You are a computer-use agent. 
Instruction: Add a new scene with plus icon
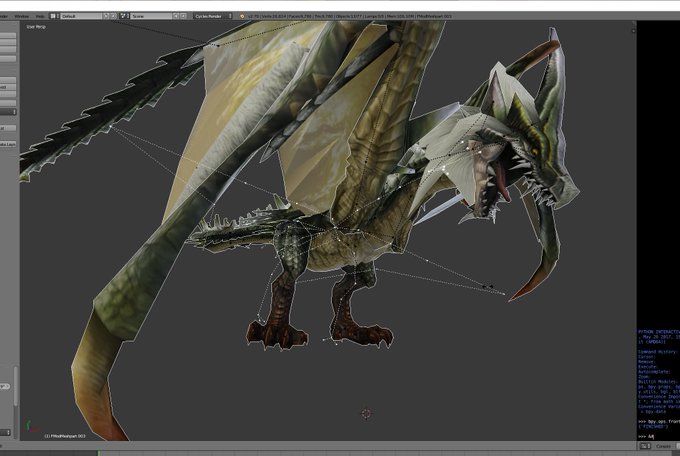[x=178, y=16]
